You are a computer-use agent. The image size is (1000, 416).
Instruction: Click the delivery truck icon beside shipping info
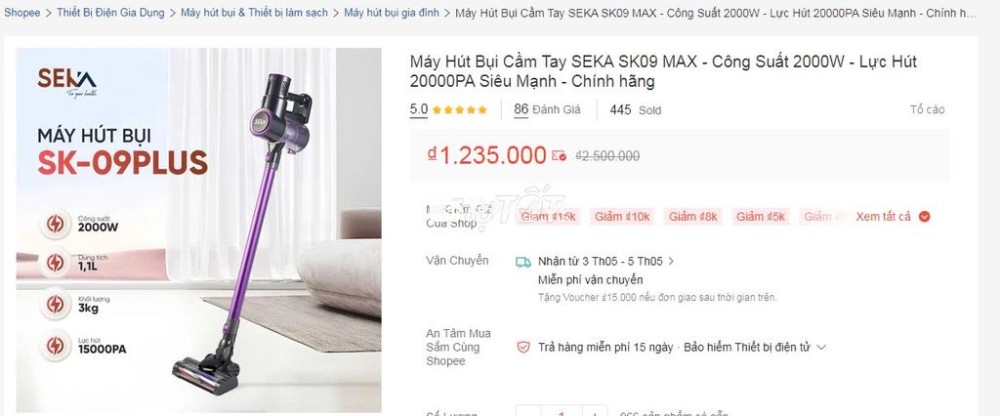[523, 262]
